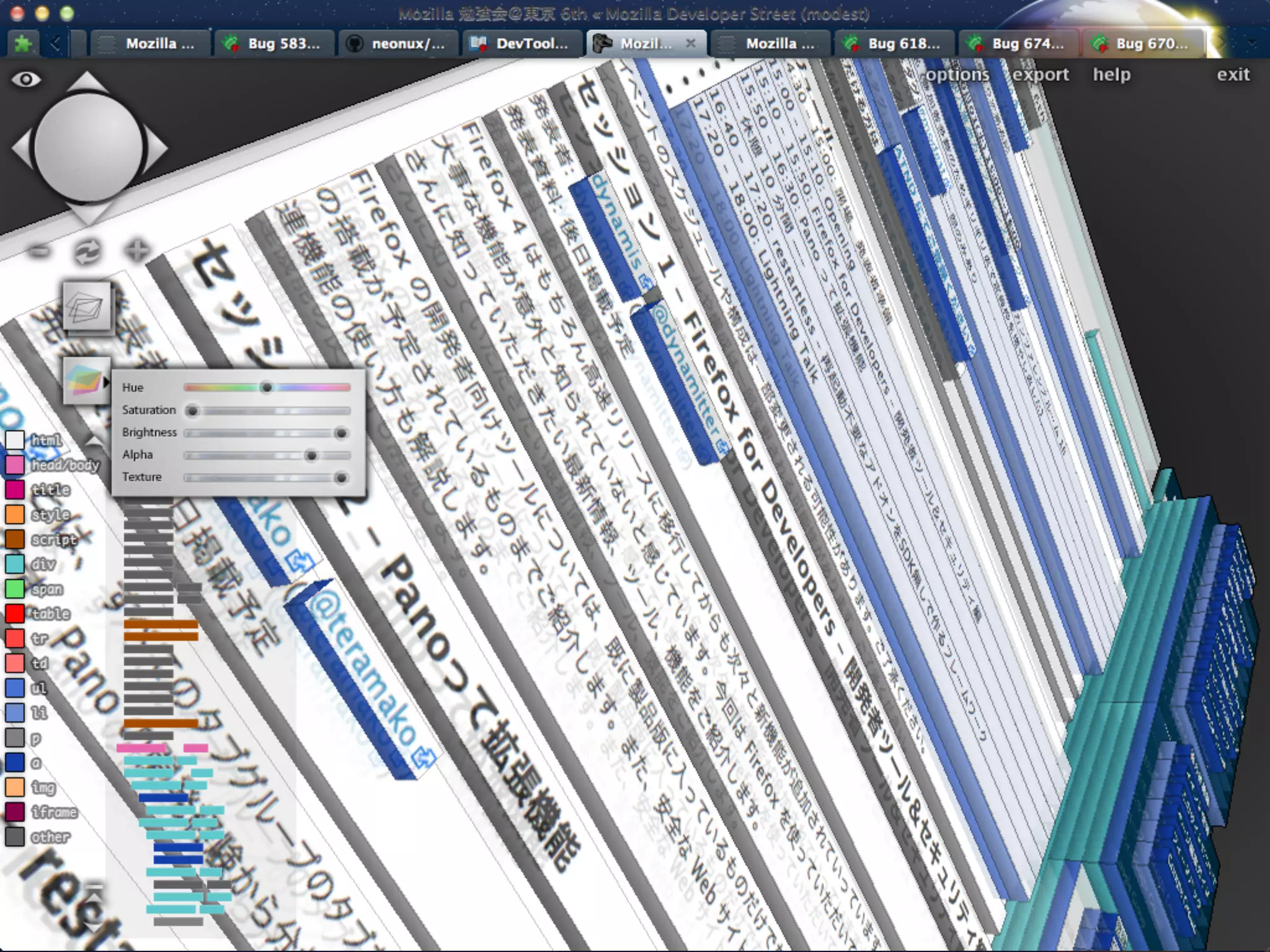Click the zoom in plus icon

pyautogui.click(x=137, y=251)
